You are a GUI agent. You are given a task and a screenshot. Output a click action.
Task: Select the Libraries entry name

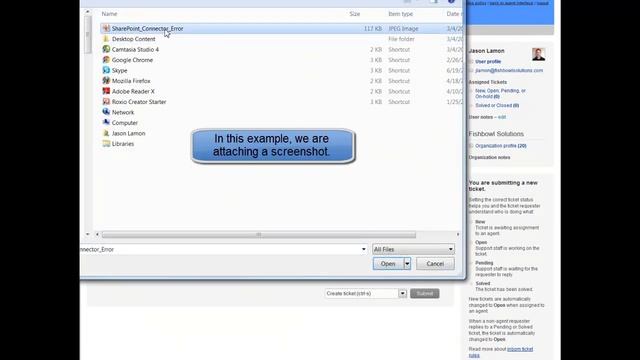point(123,144)
